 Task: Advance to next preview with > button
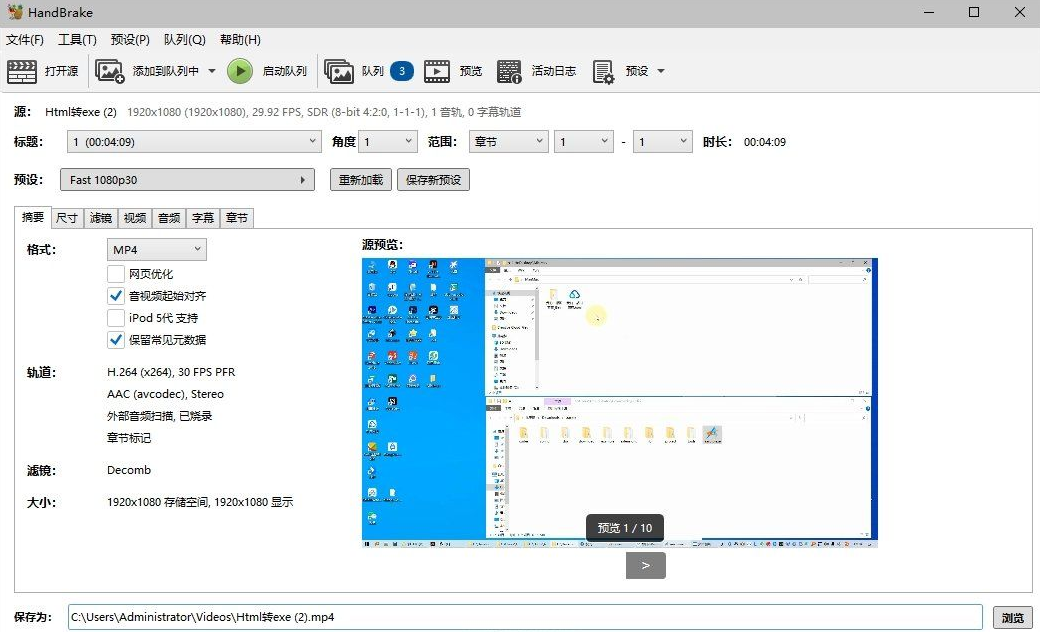click(646, 565)
